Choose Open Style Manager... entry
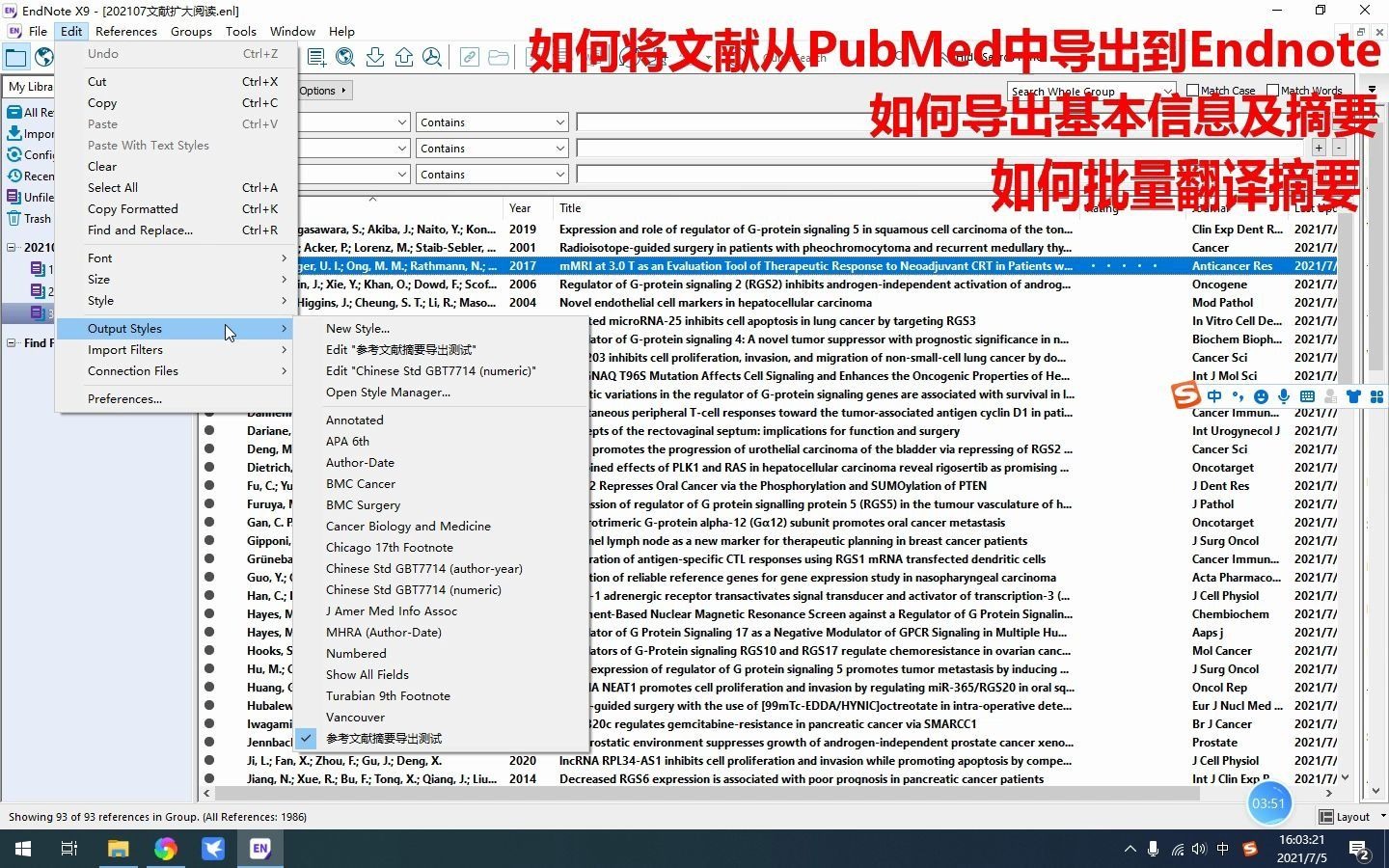The height and width of the screenshot is (868, 1389). (442, 392)
